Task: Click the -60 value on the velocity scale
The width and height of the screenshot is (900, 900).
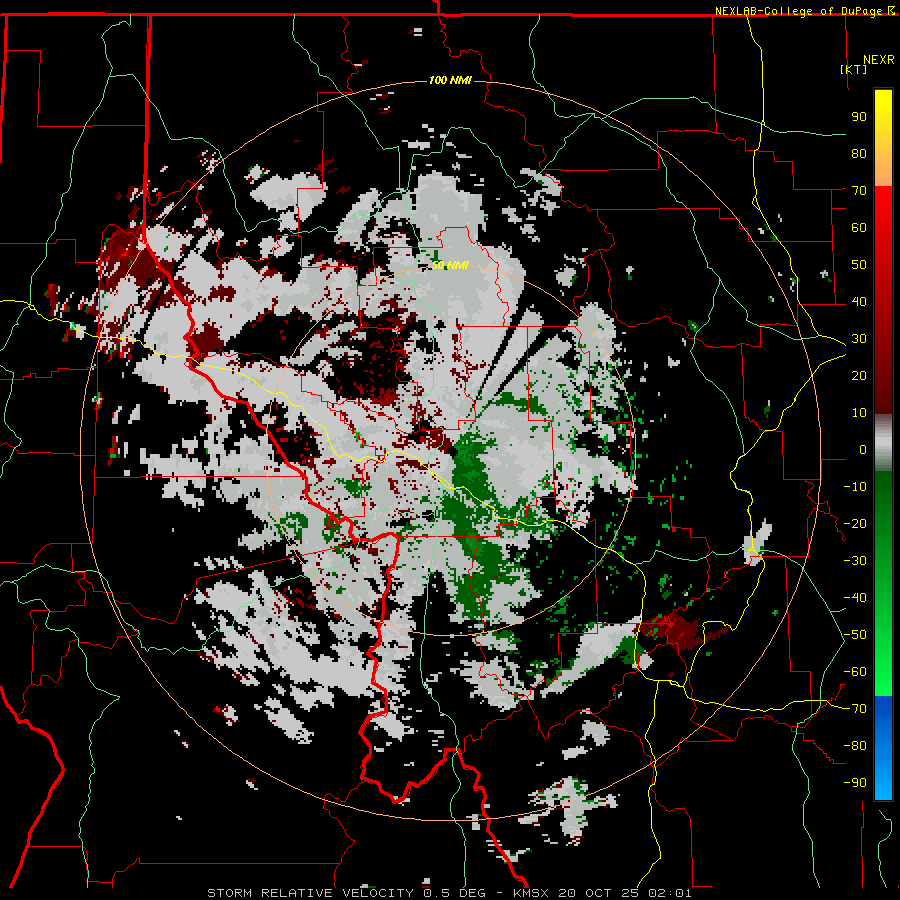Action: click(x=855, y=672)
